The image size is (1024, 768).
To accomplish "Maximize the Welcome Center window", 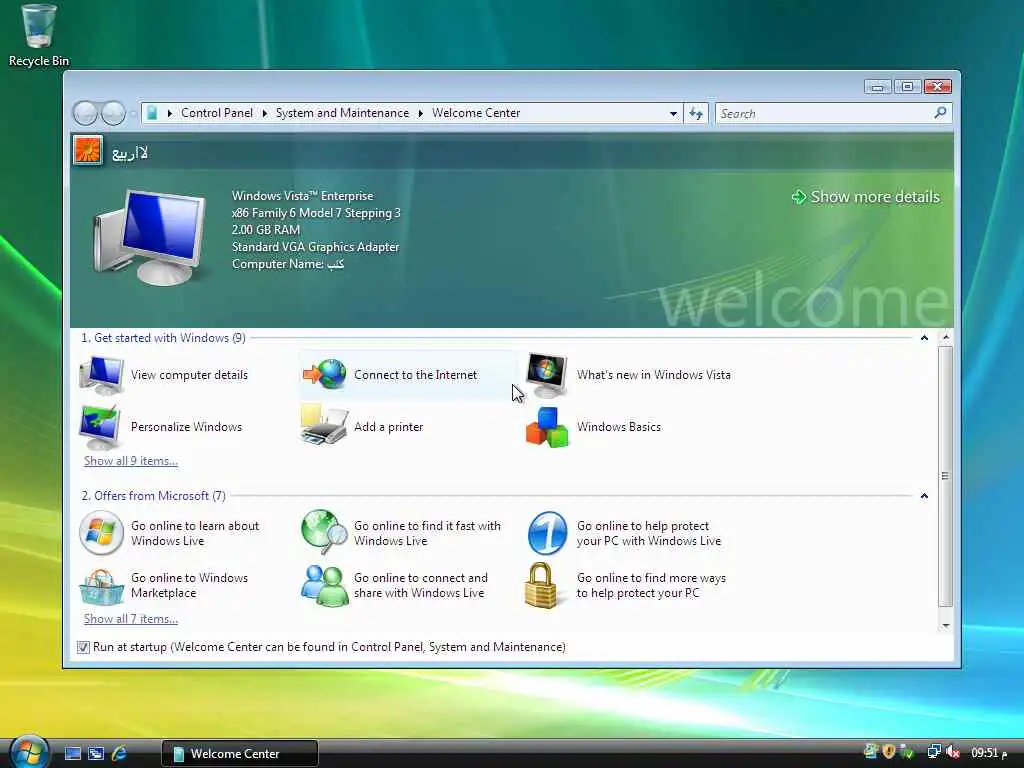I will coord(907,87).
